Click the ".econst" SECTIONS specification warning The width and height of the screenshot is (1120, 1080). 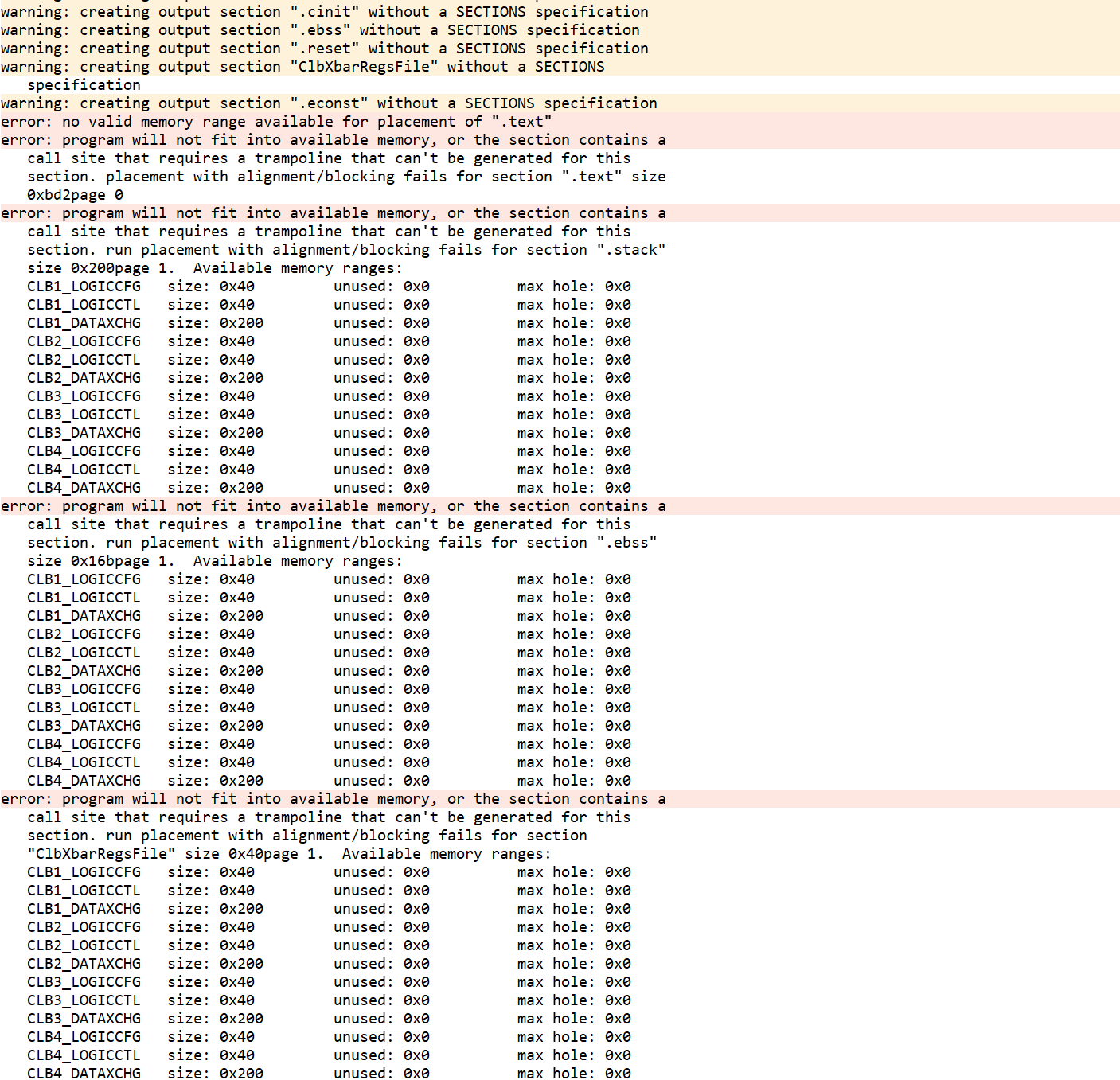point(329,103)
